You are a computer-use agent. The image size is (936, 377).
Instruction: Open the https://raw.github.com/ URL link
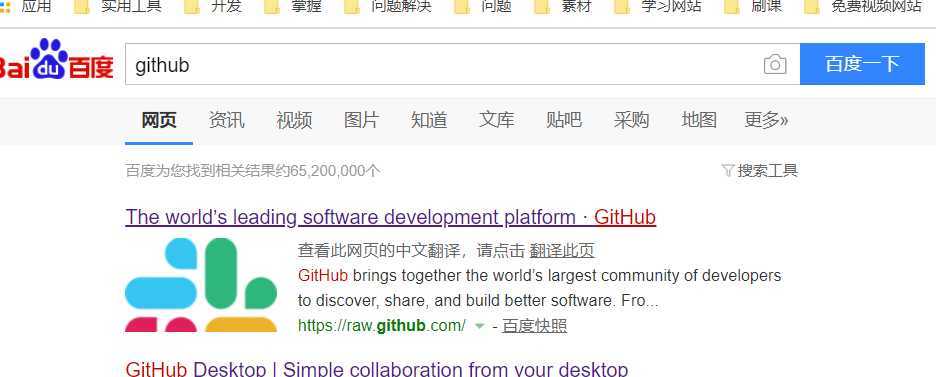pos(381,326)
